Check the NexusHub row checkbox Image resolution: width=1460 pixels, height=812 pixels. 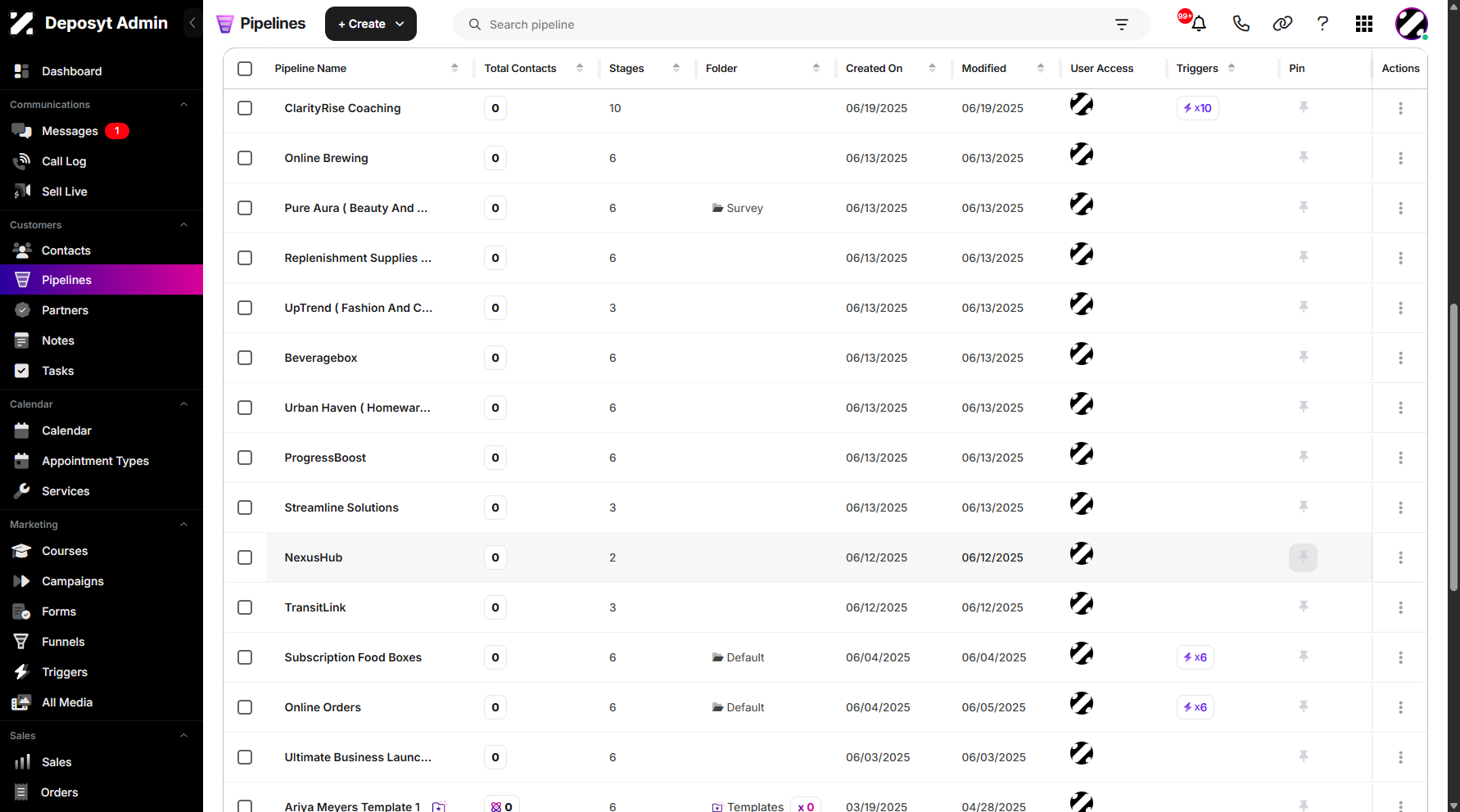coord(245,557)
